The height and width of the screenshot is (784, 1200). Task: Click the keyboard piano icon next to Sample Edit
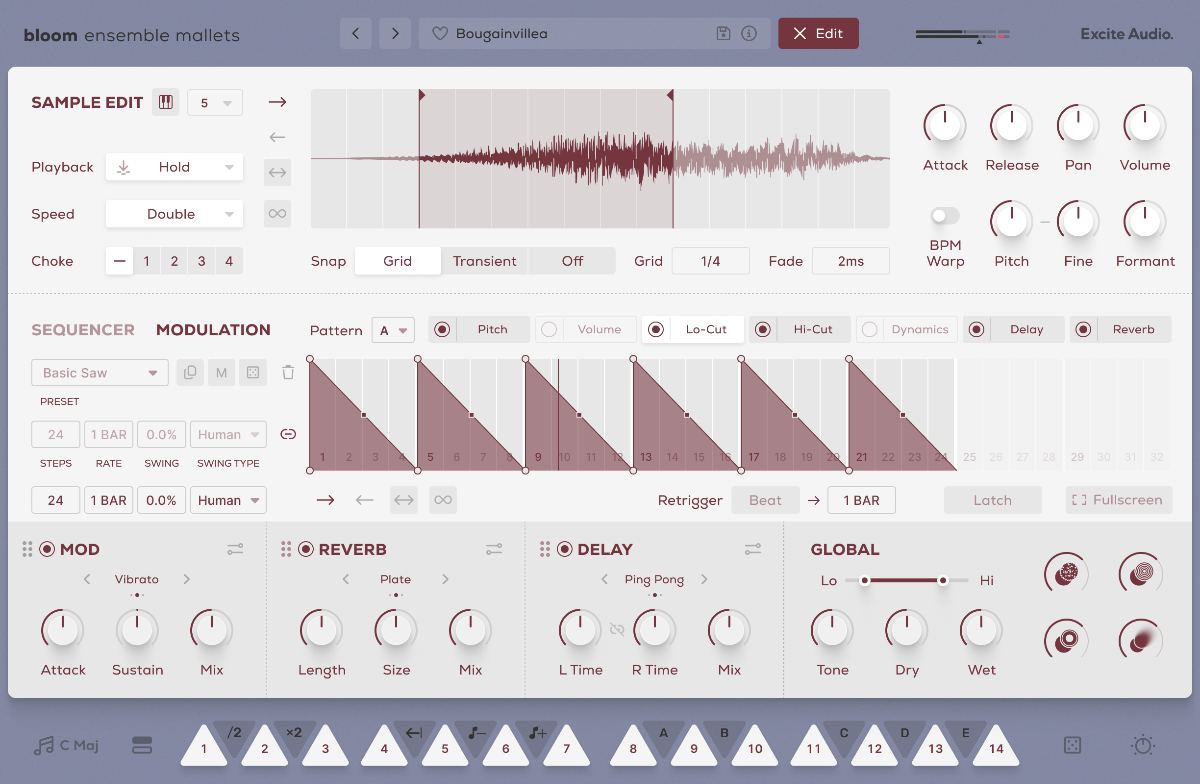(166, 102)
